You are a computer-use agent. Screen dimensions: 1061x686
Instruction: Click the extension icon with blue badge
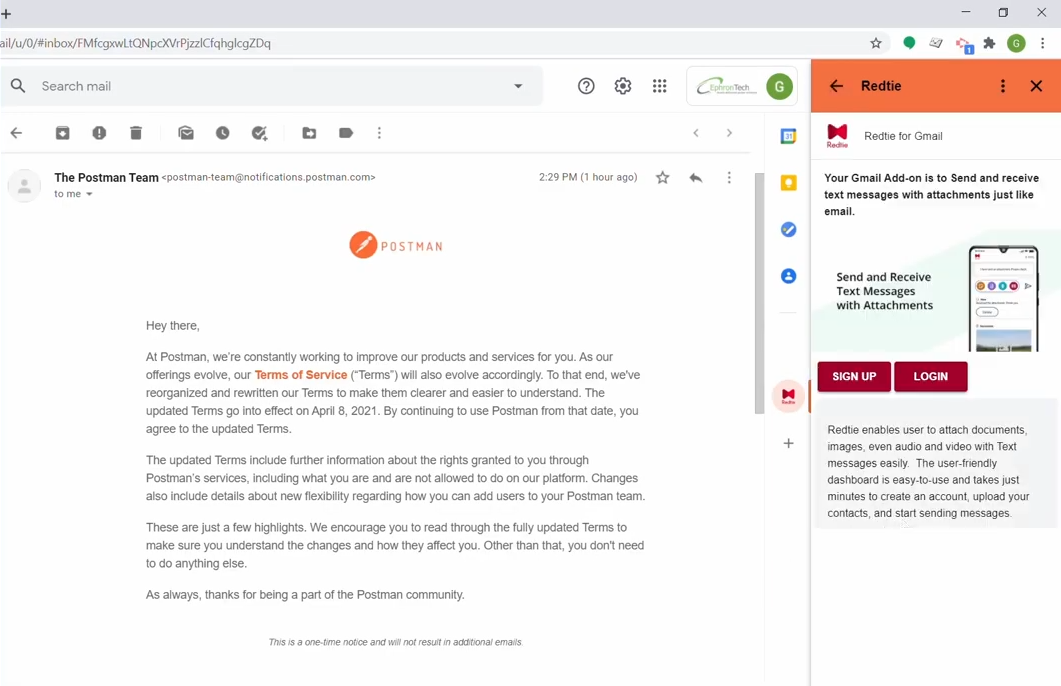964,45
